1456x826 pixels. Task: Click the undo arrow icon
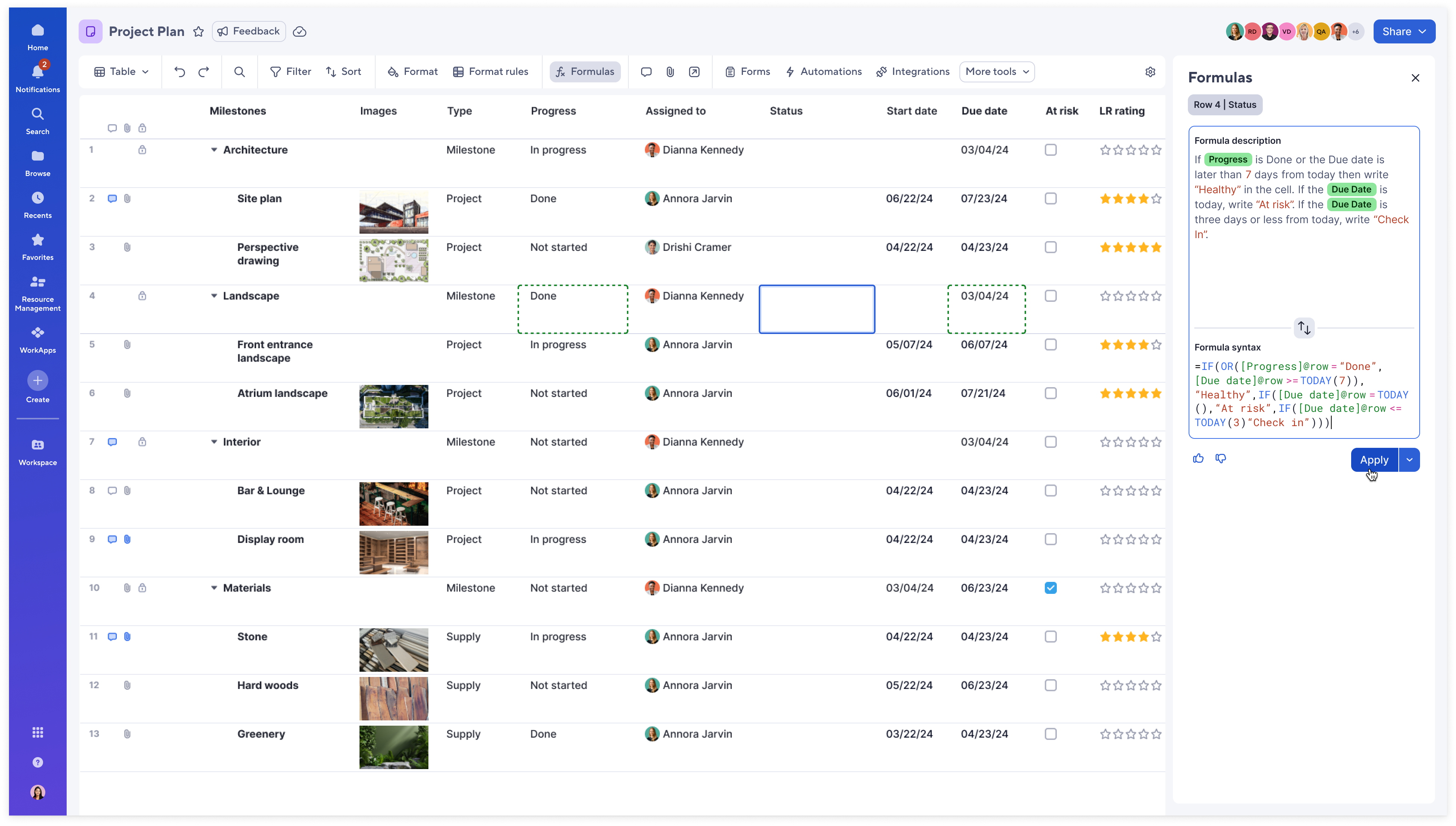(179, 72)
